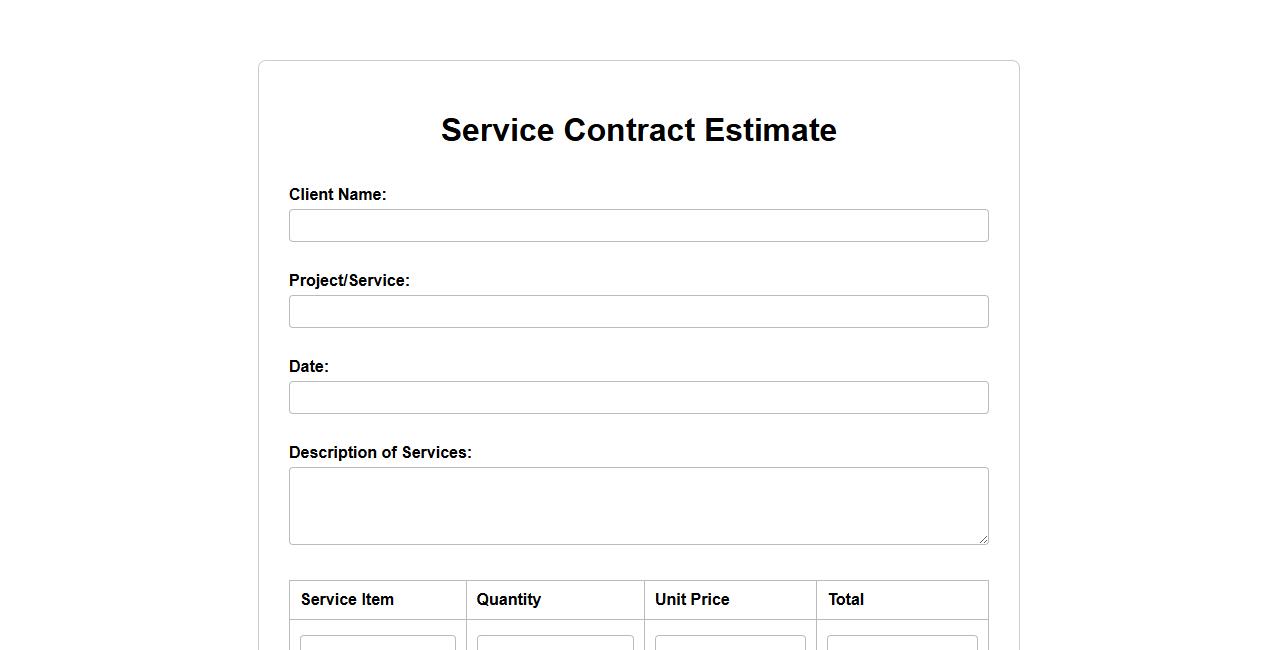This screenshot has height=650, width=1278.
Task: Click the Client Name label
Action: (337, 195)
